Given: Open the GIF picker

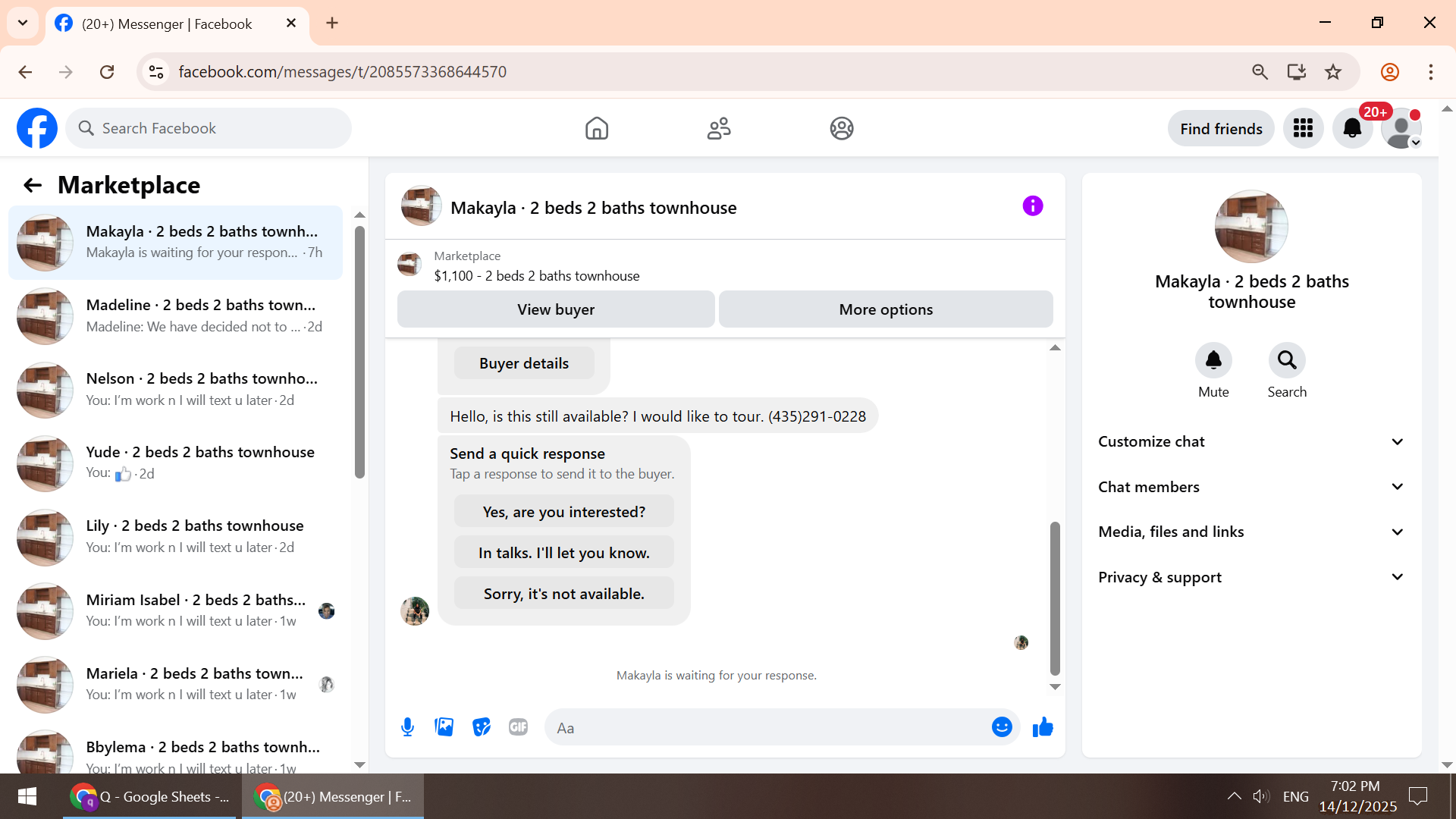Looking at the screenshot, I should coord(518,727).
